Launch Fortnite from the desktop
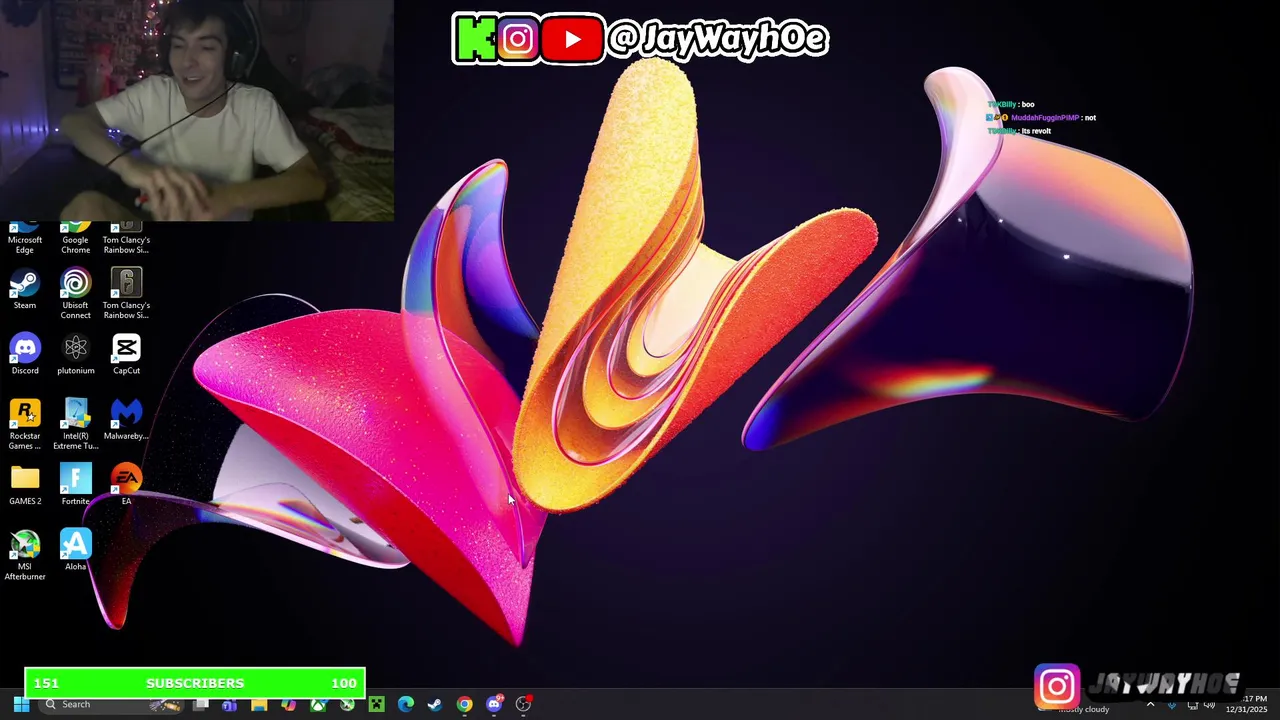This screenshot has height=720, width=1280. 75,486
